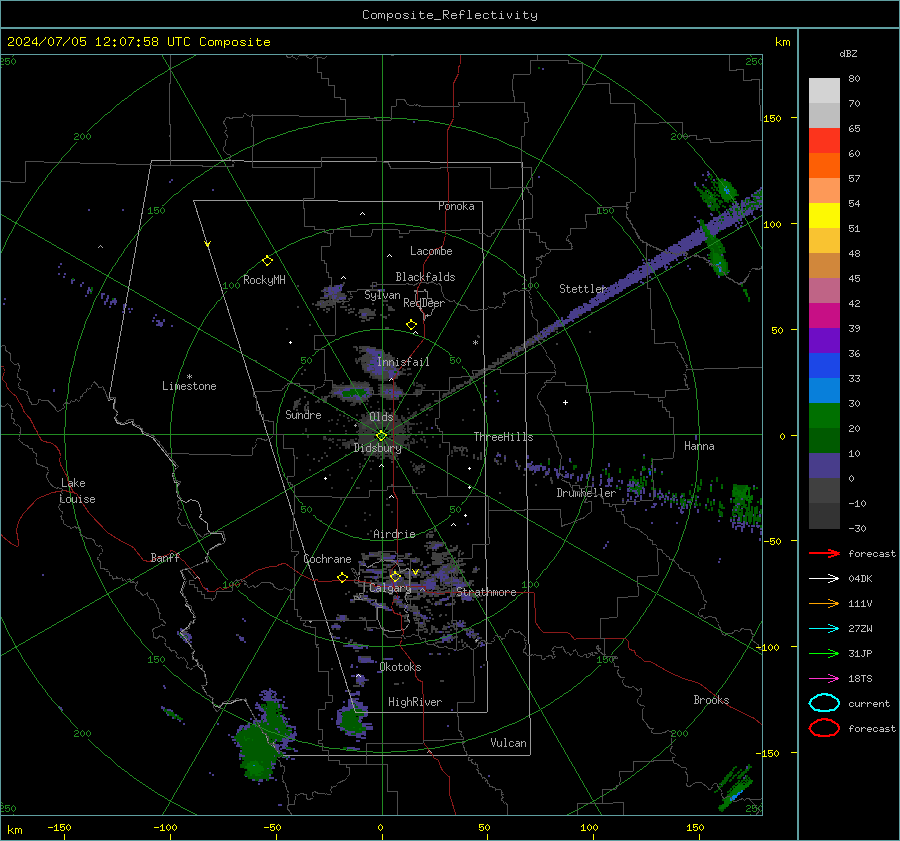Click the green 31JP arrow in the legend
This screenshot has width=900, height=841.
[x=824, y=653]
